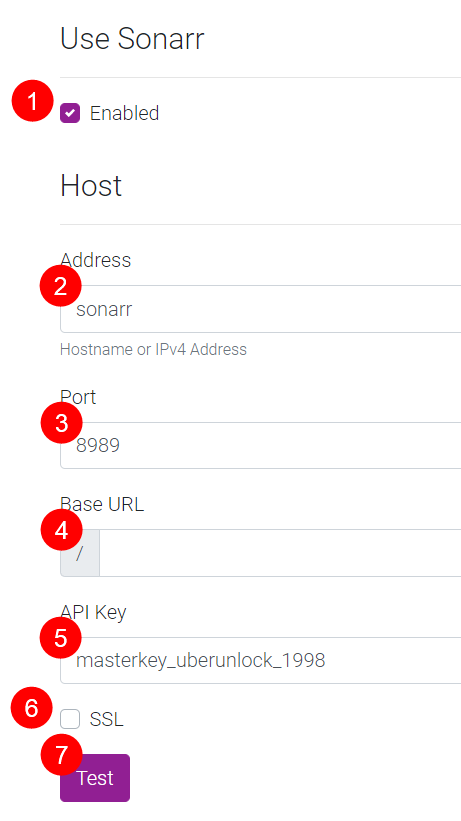Click the red number 3 marker

62,423
